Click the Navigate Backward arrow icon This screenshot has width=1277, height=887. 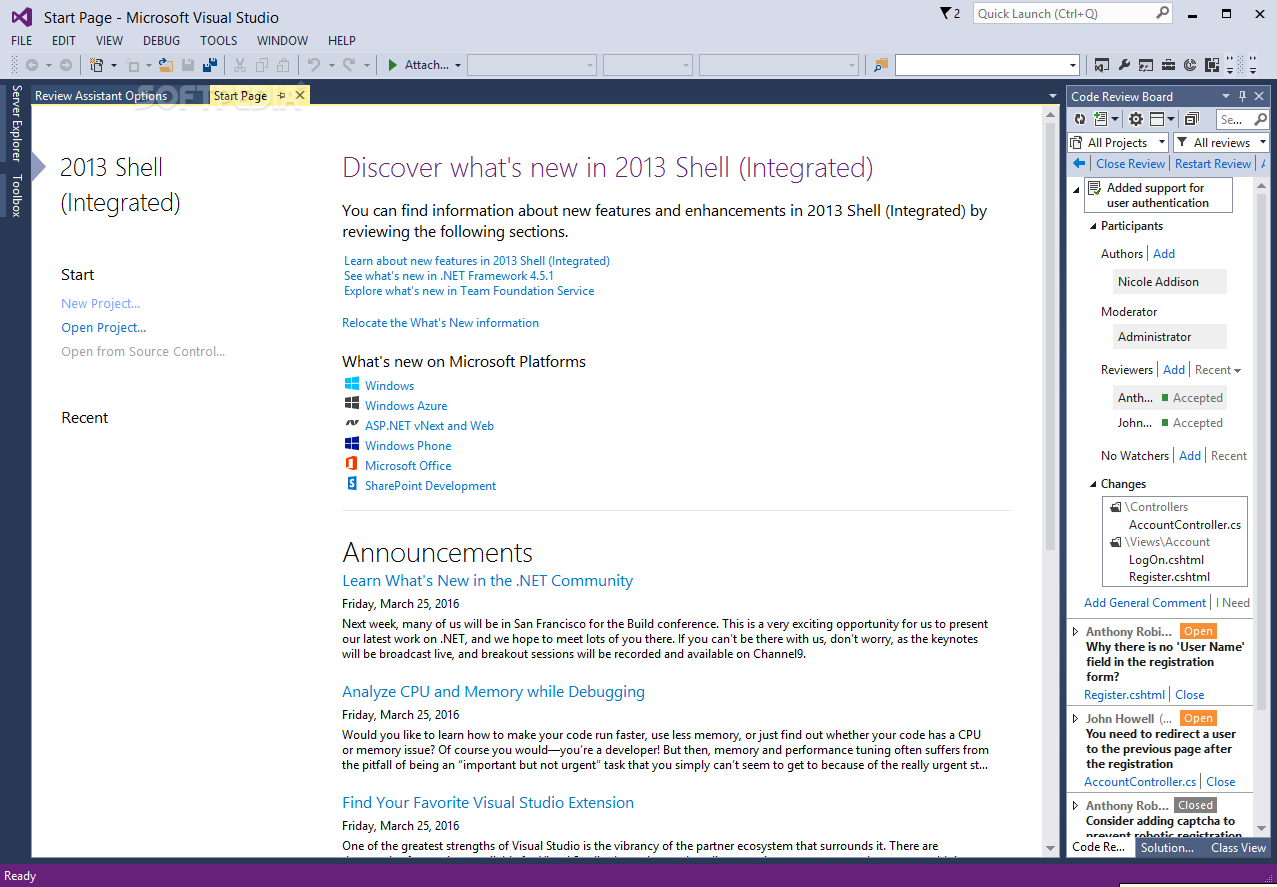coord(32,65)
